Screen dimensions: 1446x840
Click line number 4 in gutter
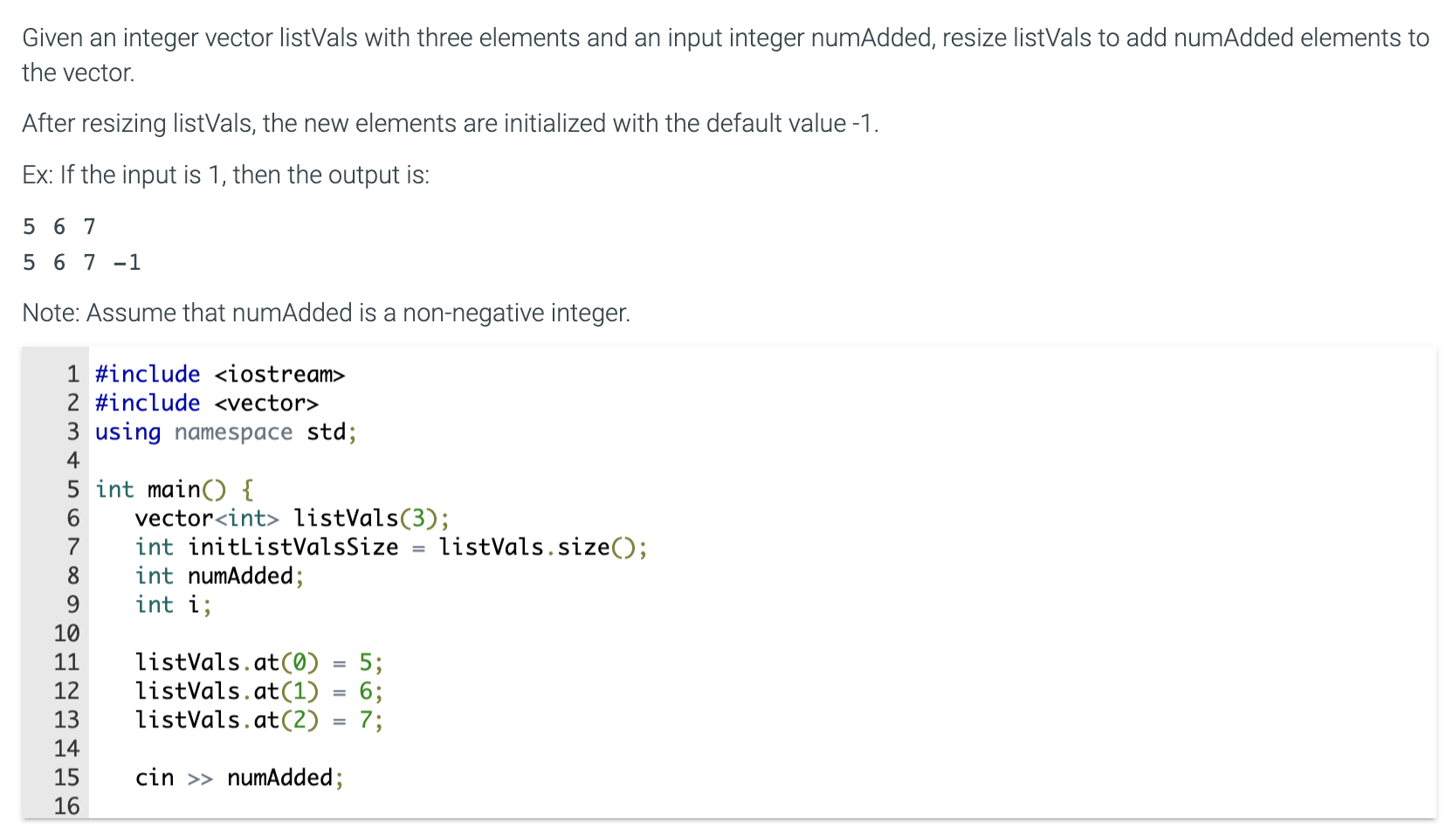click(72, 460)
